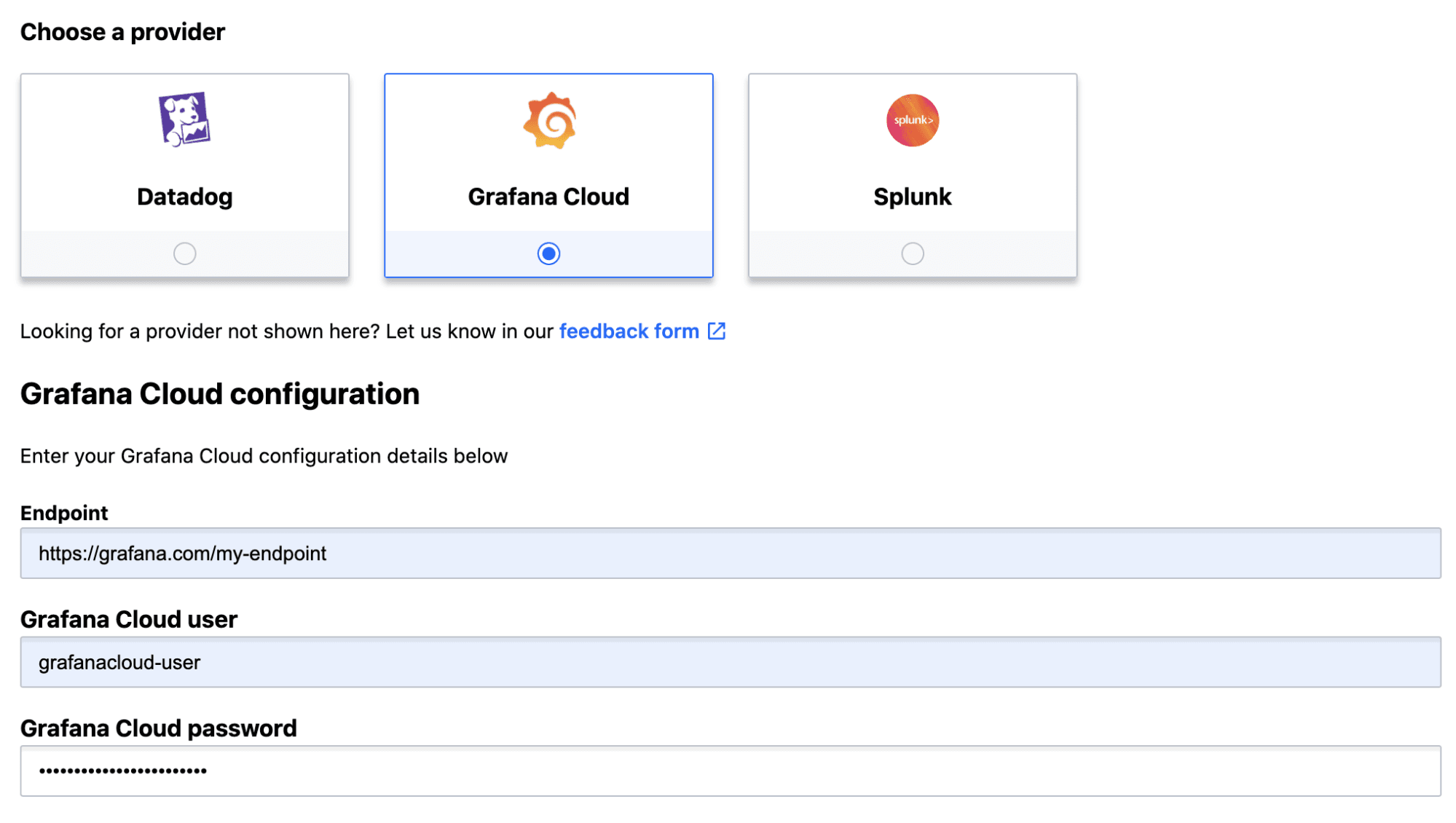Screen dimensions: 1456x823
Task: Click the Grafana Cloud password label
Action: coord(158,728)
